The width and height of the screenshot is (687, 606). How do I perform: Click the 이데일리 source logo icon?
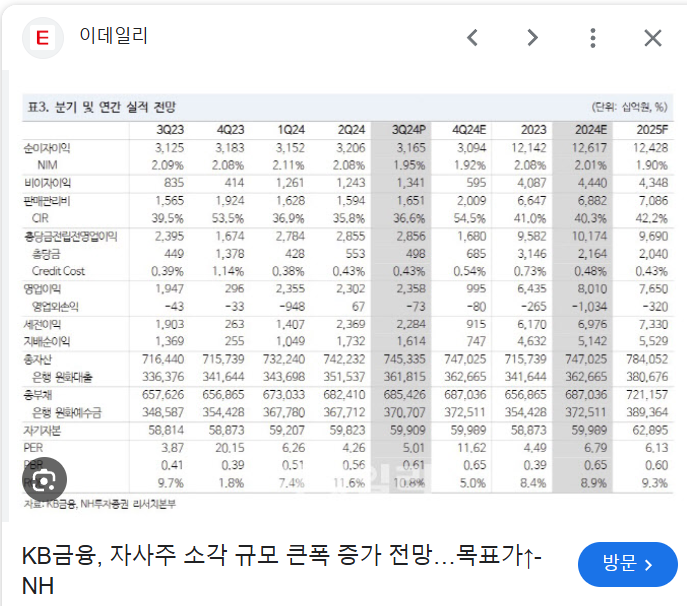[x=42, y=38]
